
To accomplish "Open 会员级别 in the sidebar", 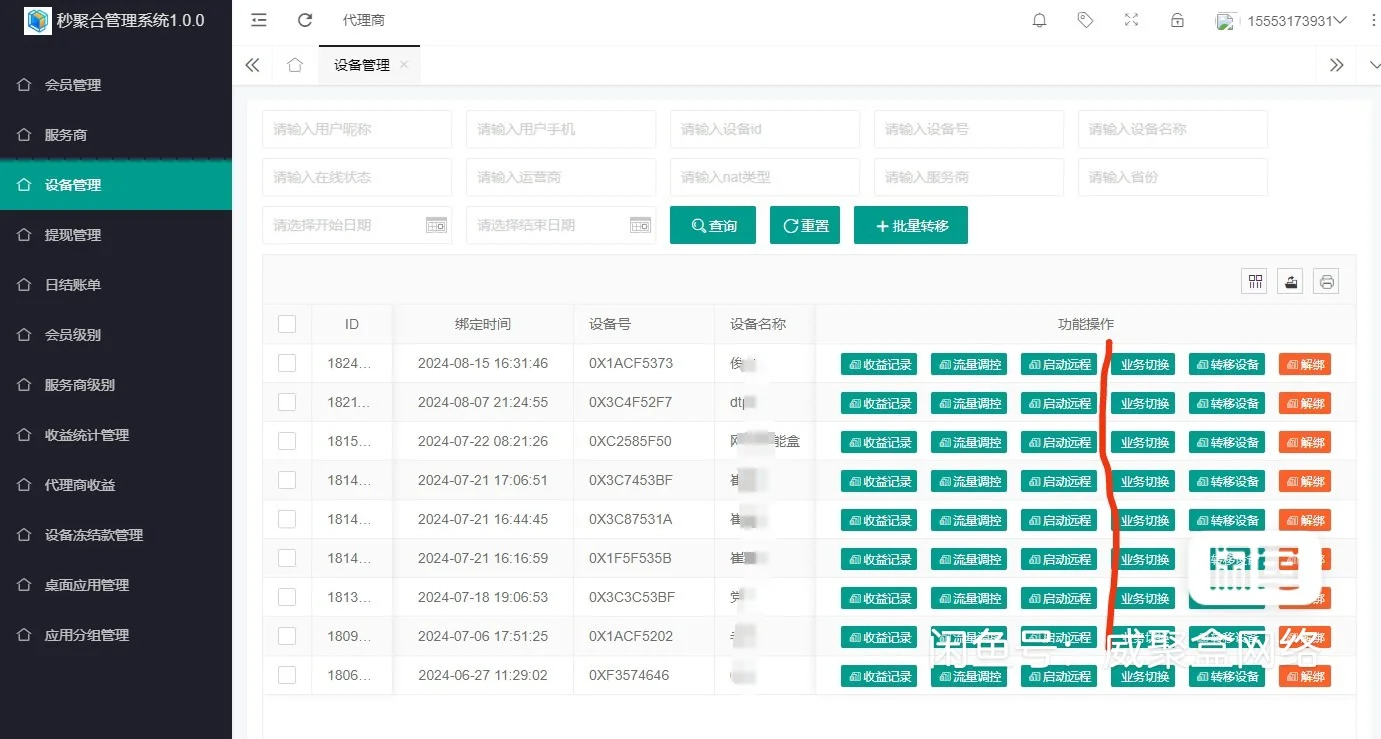I will (x=116, y=335).
